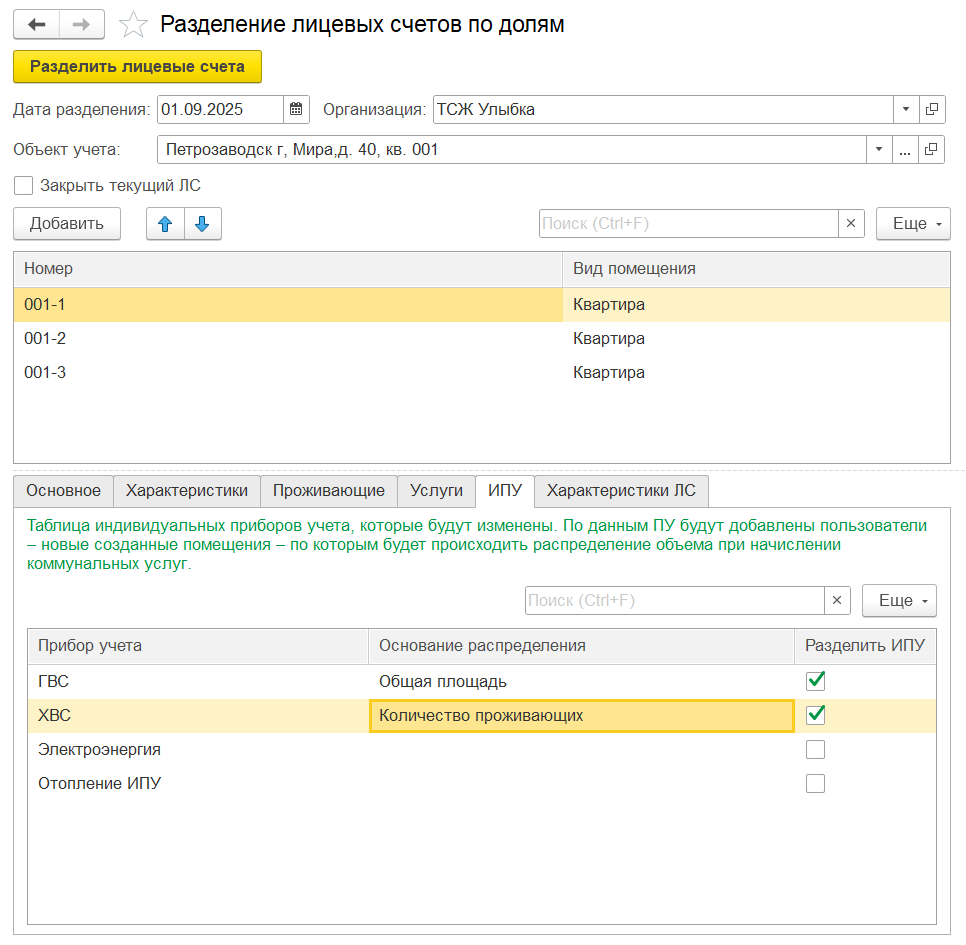This screenshot has width=966, height=945.
Task: Open the upper Еще menu
Action: 913,224
